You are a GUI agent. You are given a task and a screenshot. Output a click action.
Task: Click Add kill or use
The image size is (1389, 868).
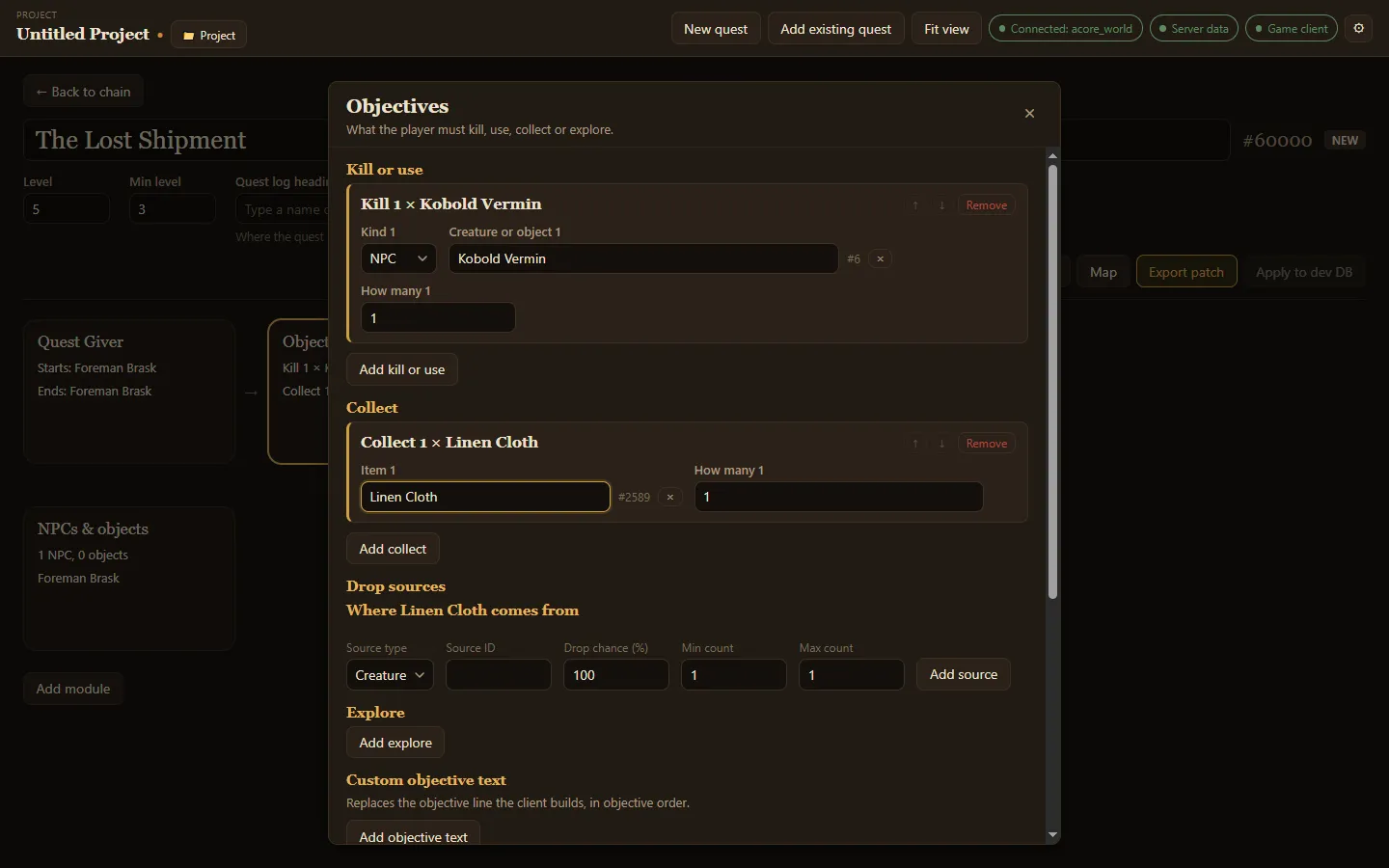(x=402, y=369)
